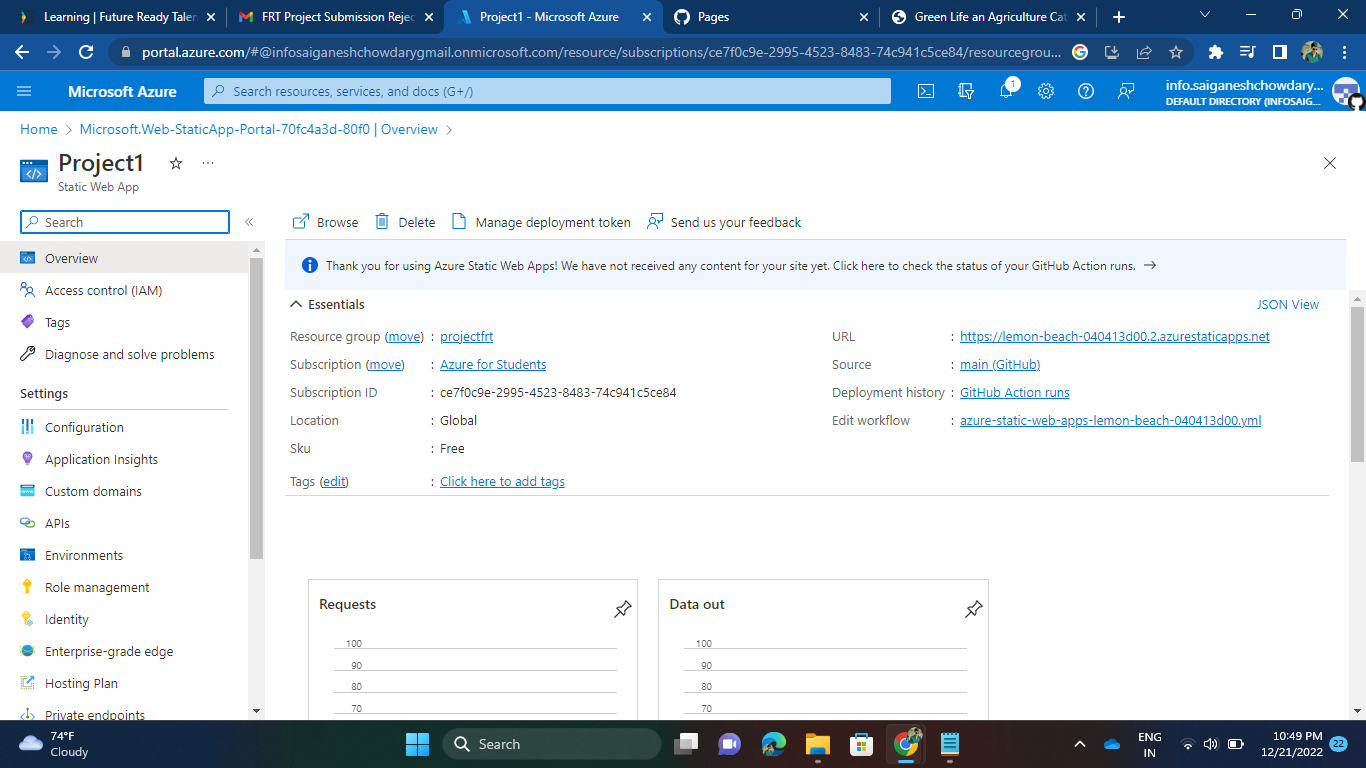The height and width of the screenshot is (768, 1366).
Task: Open Chrome extensions puzzle icon
Action: (x=1216, y=52)
